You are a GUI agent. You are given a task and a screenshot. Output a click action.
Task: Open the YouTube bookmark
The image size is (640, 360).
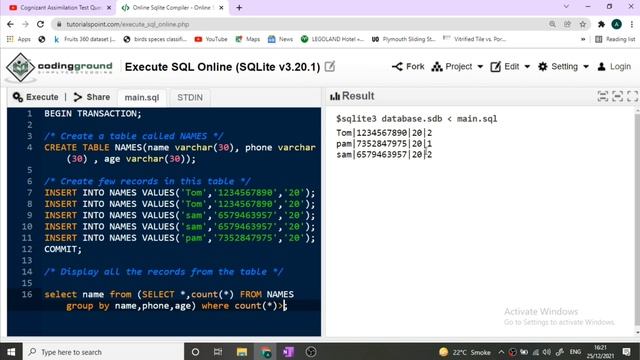tap(211, 39)
